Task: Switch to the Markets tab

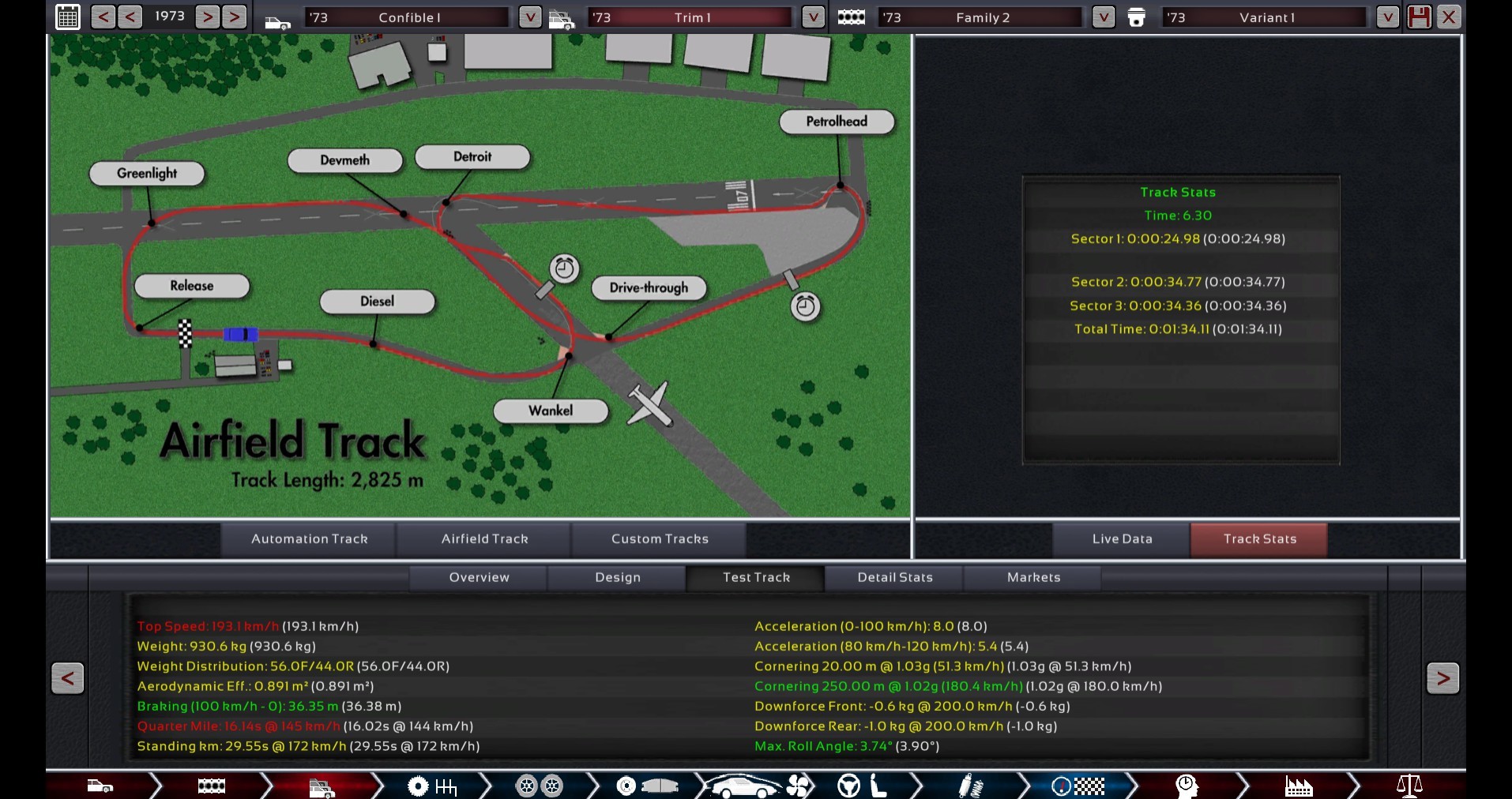Action: (1033, 577)
